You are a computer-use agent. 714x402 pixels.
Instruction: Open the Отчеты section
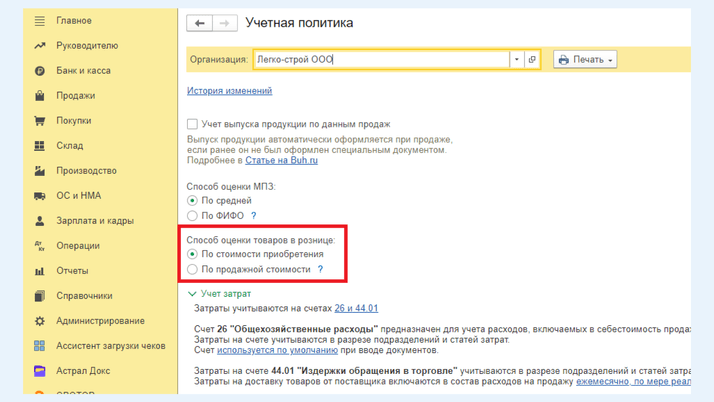pos(72,271)
